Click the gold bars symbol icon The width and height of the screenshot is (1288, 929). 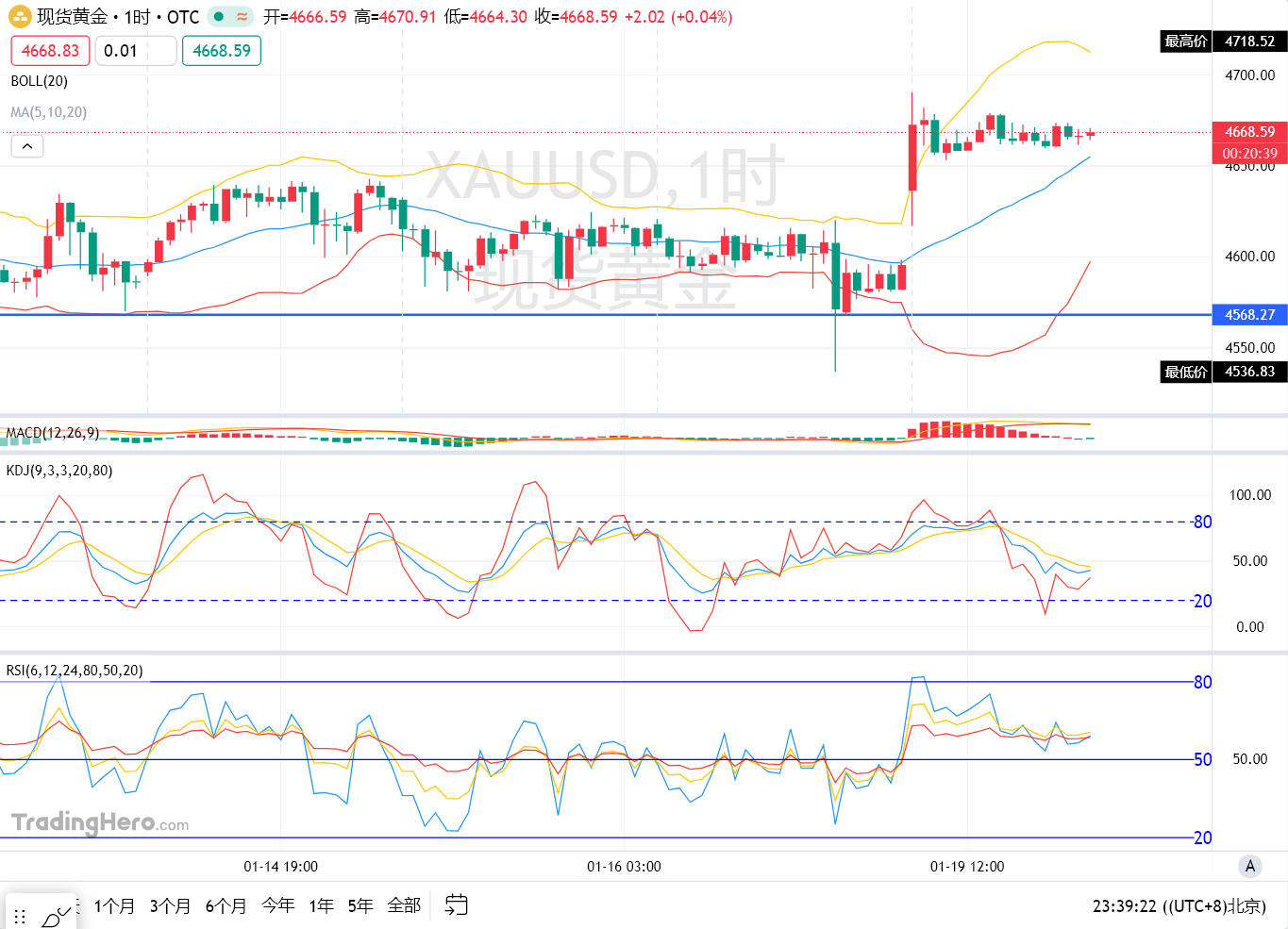pos(20,17)
